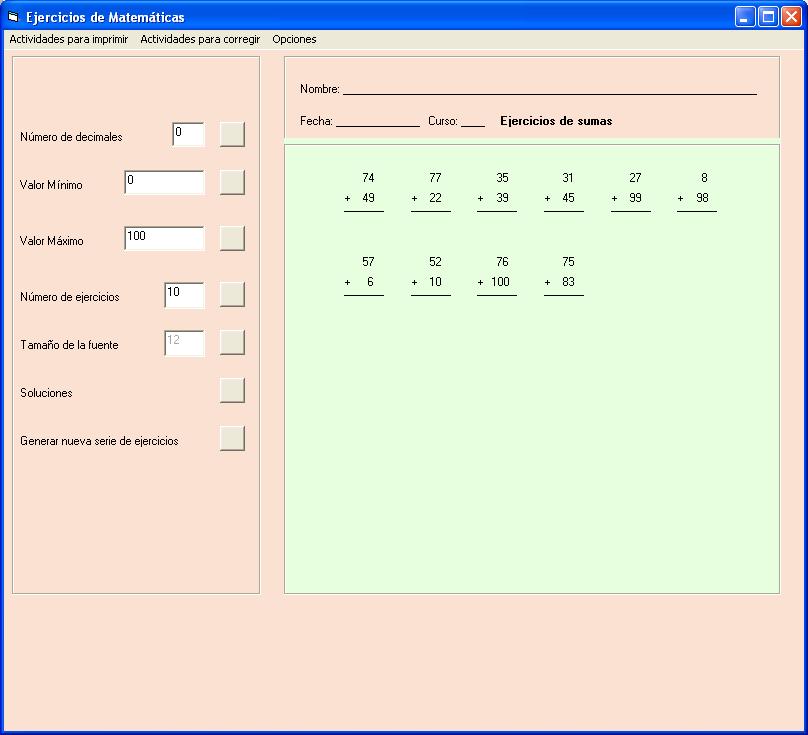Maximize the Ejercicios de Matemáticas window
This screenshot has height=735, width=808.
coord(768,17)
